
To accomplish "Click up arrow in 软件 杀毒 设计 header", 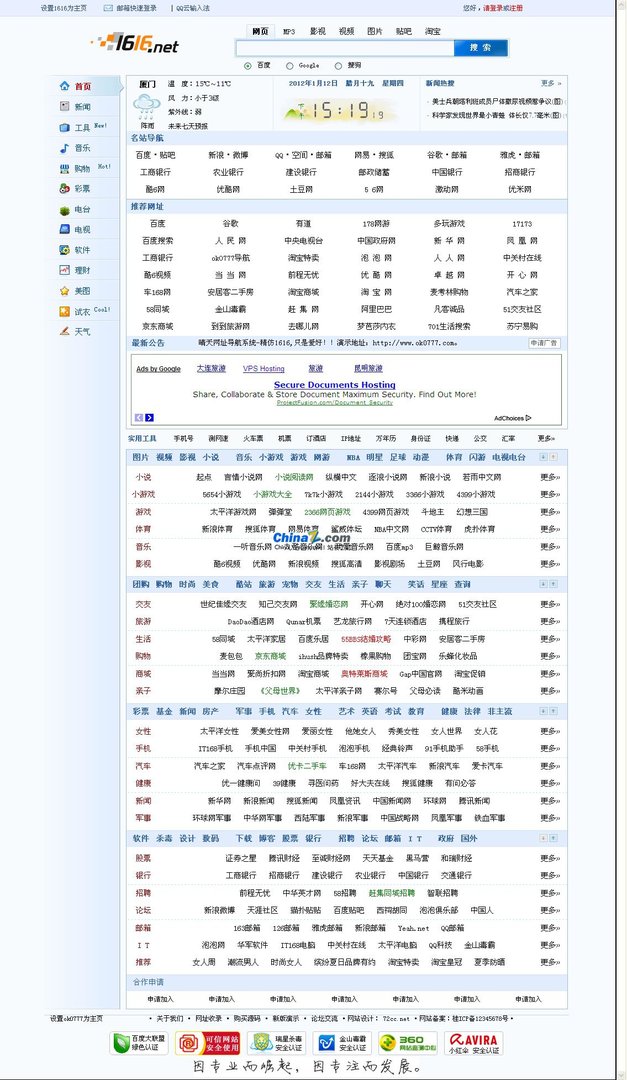I will click(x=553, y=838).
